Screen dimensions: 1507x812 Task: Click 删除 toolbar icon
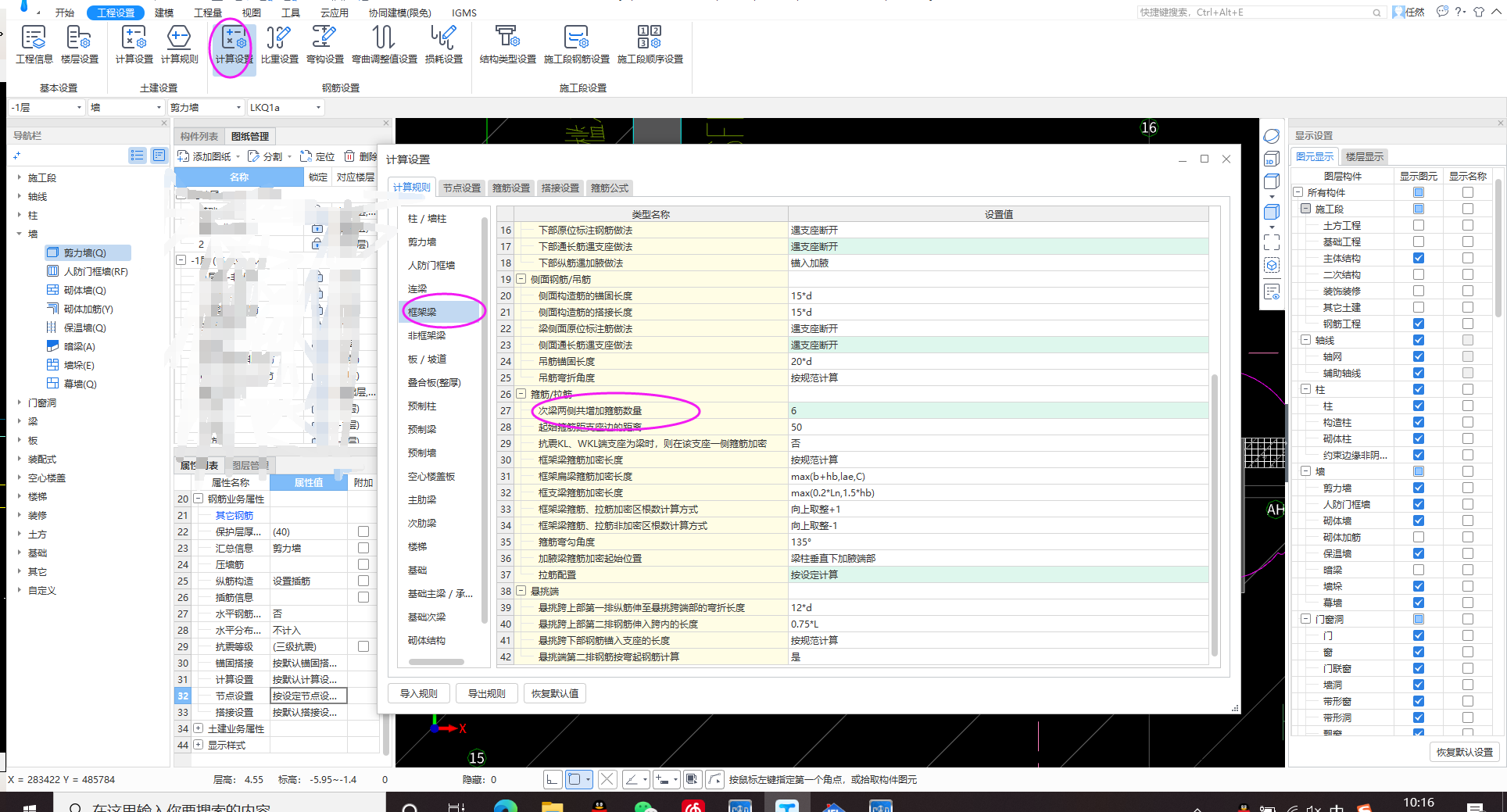tap(360, 156)
